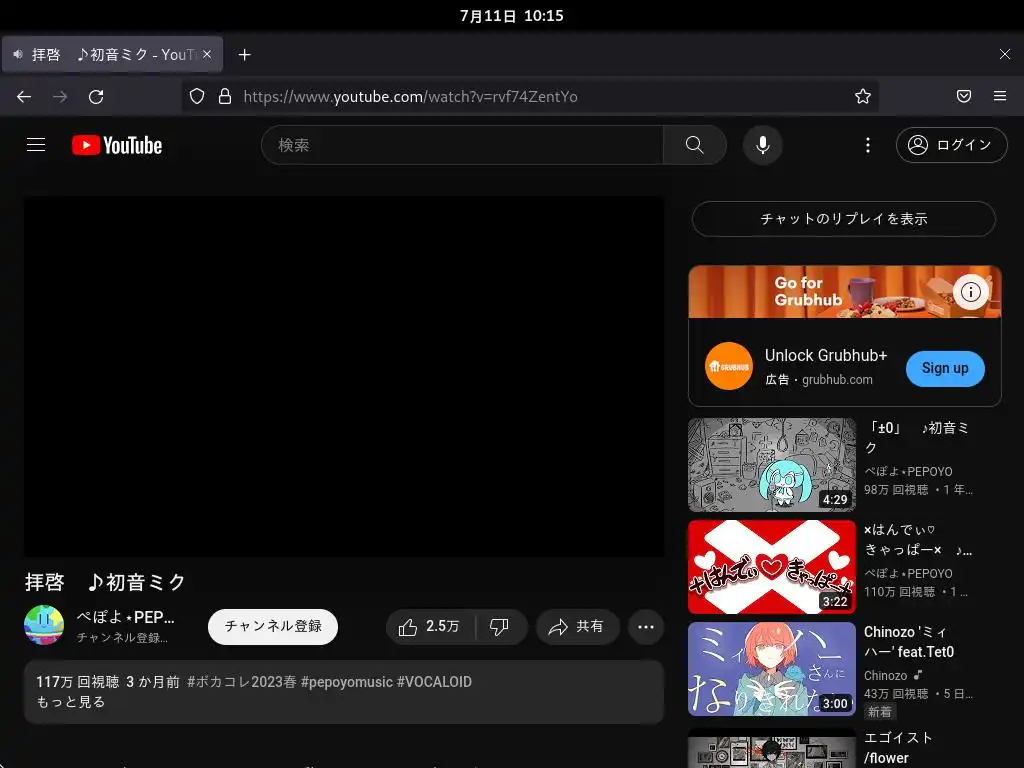Click 110万 回視聴 under はんでぃ video

[x=899, y=592]
